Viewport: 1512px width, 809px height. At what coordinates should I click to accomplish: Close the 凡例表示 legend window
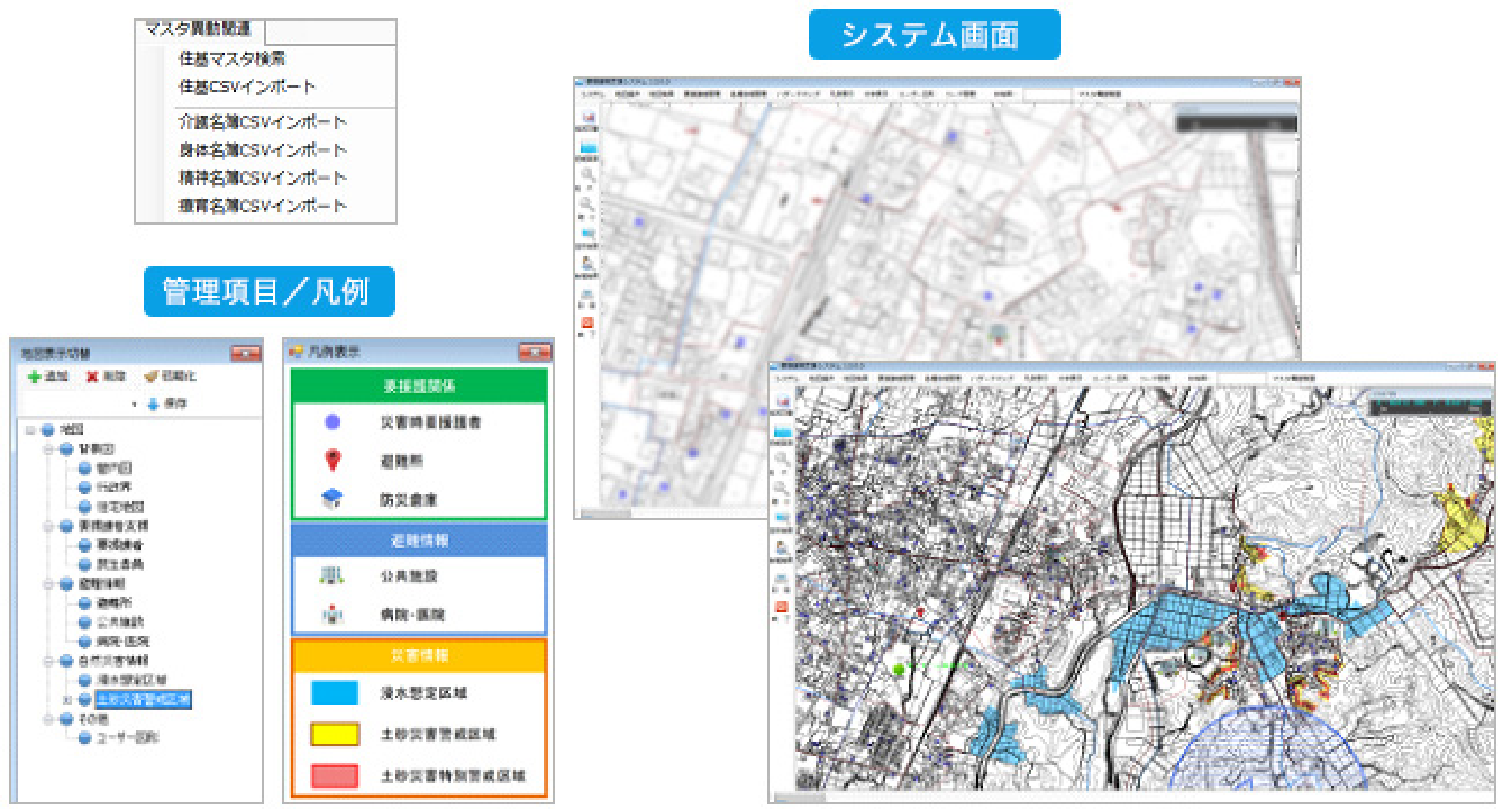tap(534, 352)
